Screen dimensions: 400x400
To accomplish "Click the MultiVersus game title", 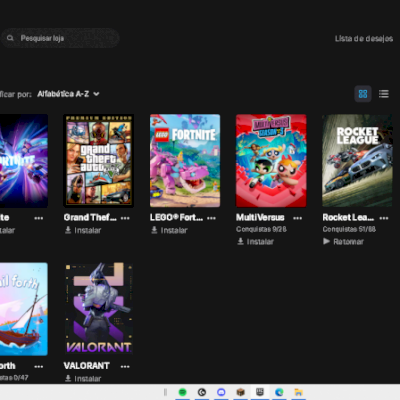I will 260,217.
